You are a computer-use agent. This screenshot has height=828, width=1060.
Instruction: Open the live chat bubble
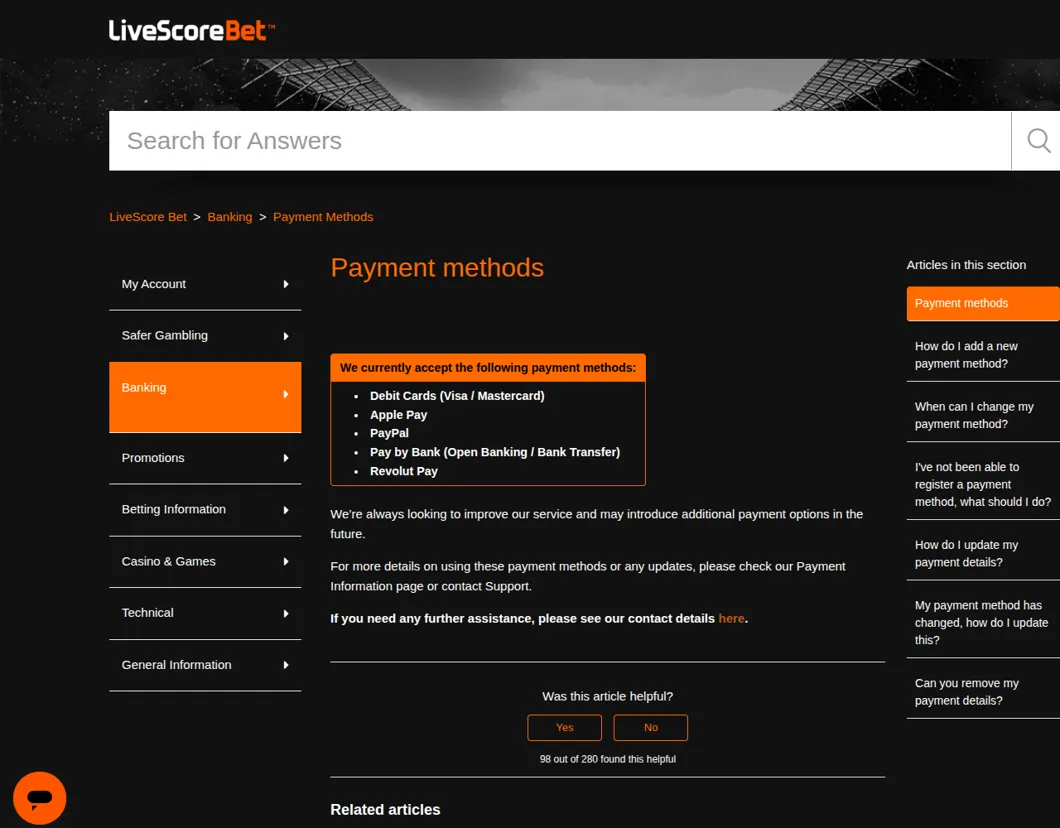(x=40, y=798)
